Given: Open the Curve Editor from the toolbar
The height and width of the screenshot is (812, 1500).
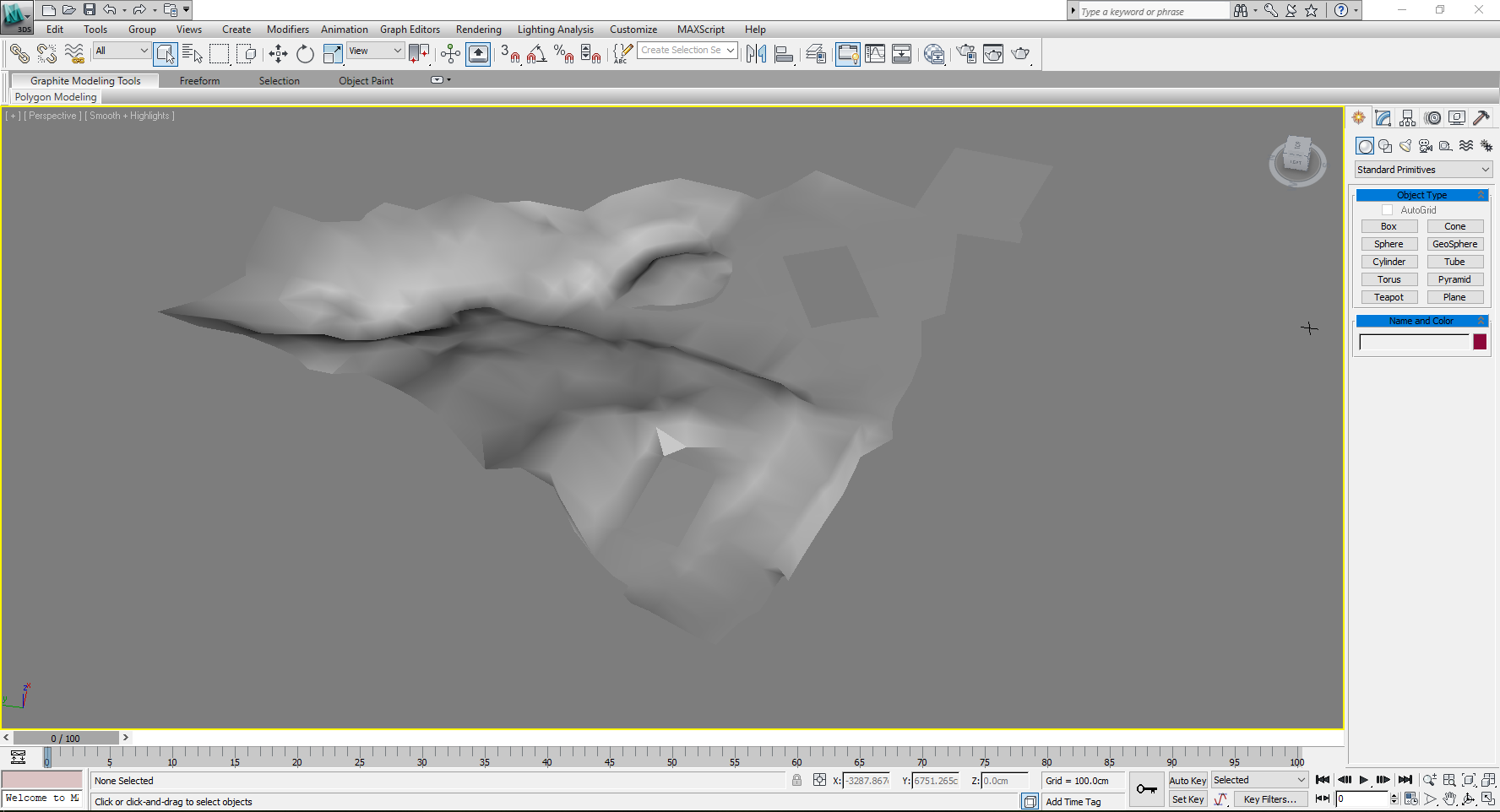Looking at the screenshot, I should click(875, 53).
